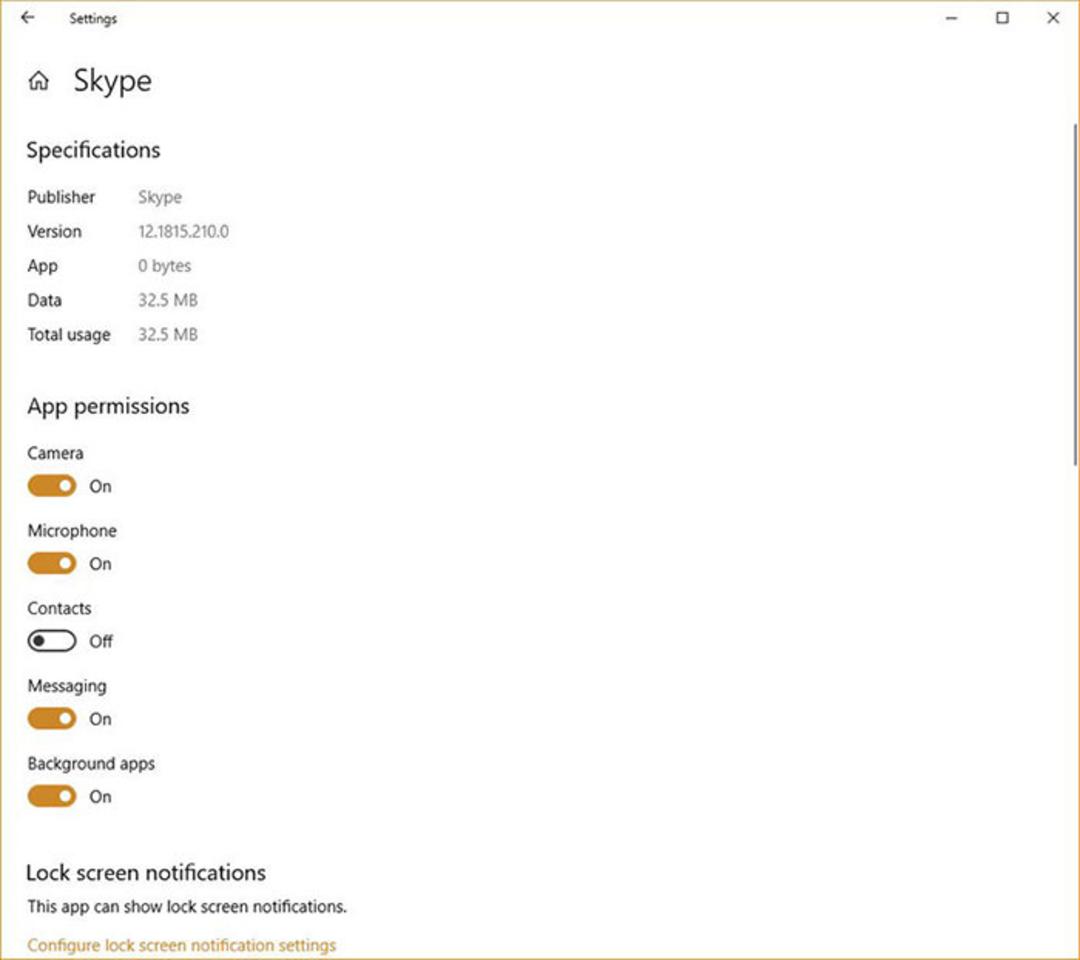Turn off the Camera permission toggle

pyautogui.click(x=52, y=486)
